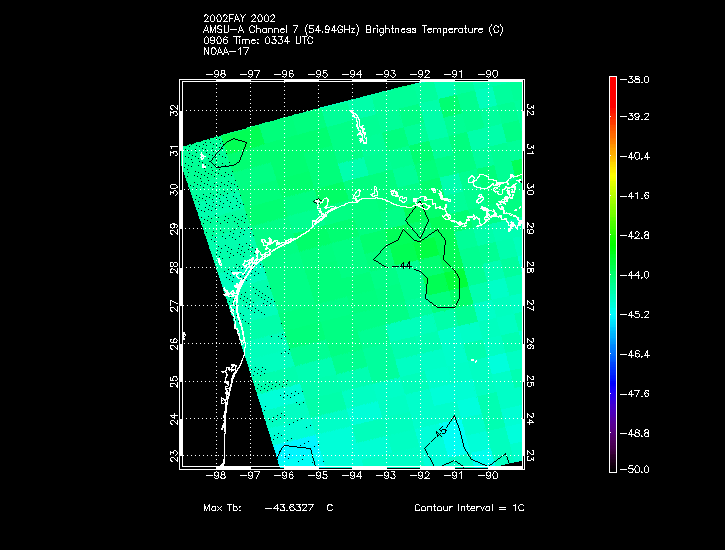
Task: Click the red end of the color bar
Action: click(613, 88)
